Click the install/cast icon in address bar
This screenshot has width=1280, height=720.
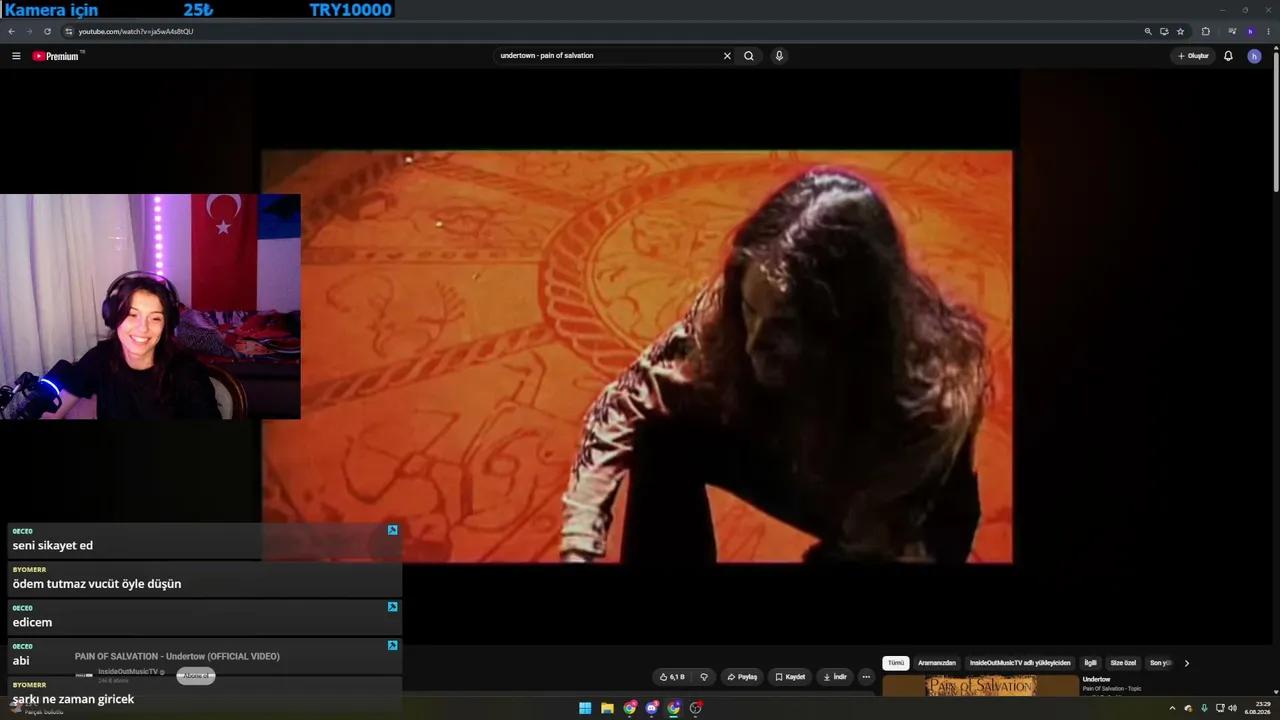click(1164, 31)
